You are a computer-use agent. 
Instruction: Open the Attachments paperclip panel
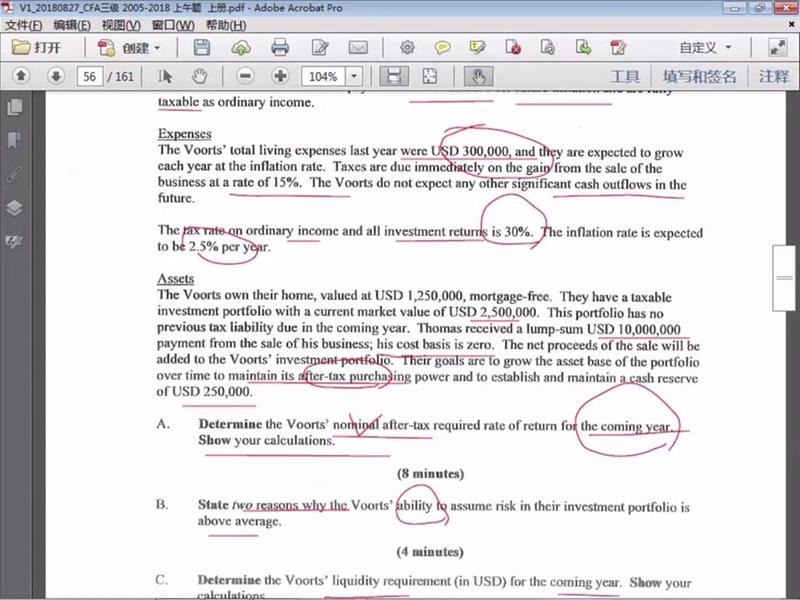[14, 174]
